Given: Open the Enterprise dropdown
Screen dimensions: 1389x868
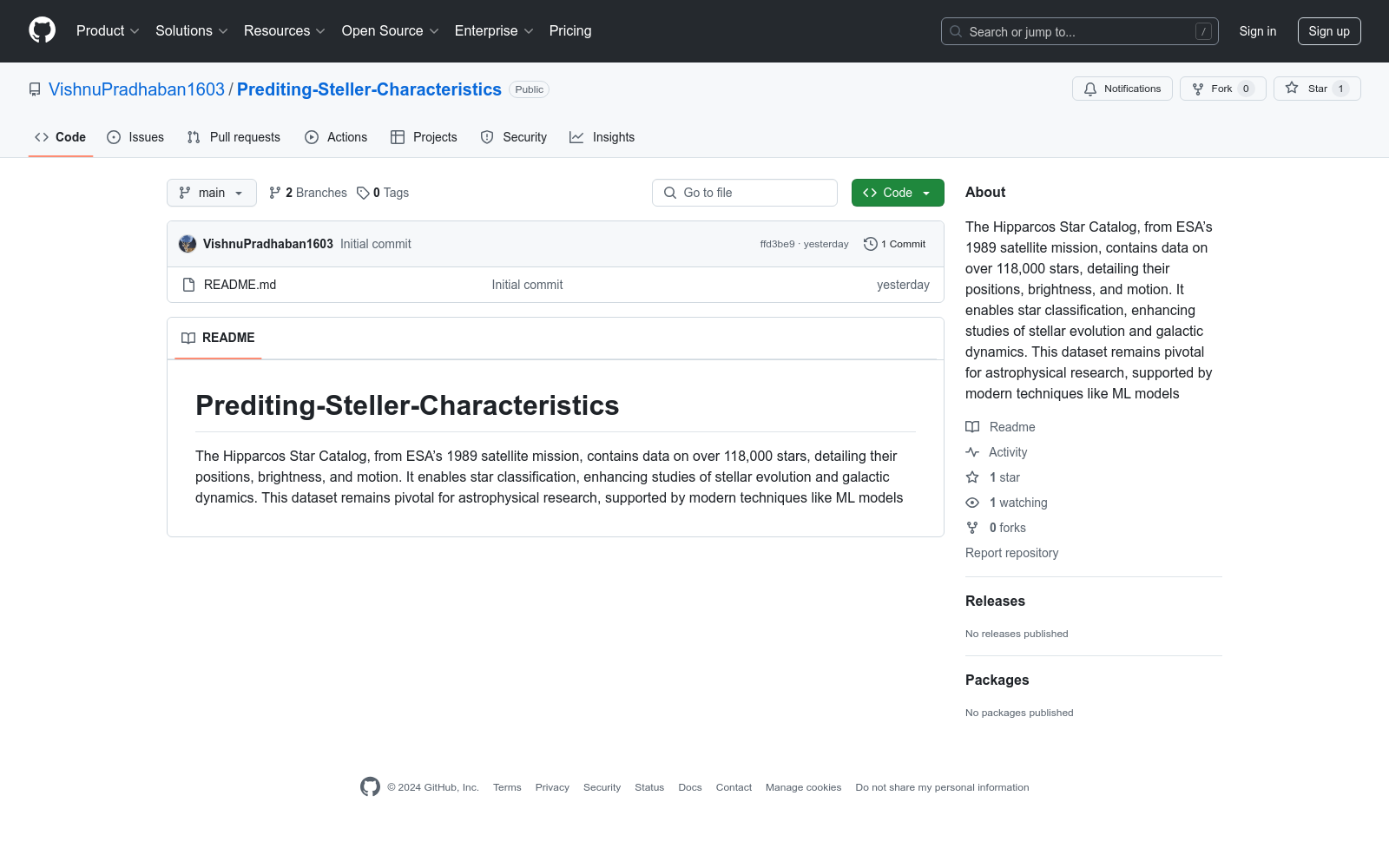Looking at the screenshot, I should tap(494, 31).
